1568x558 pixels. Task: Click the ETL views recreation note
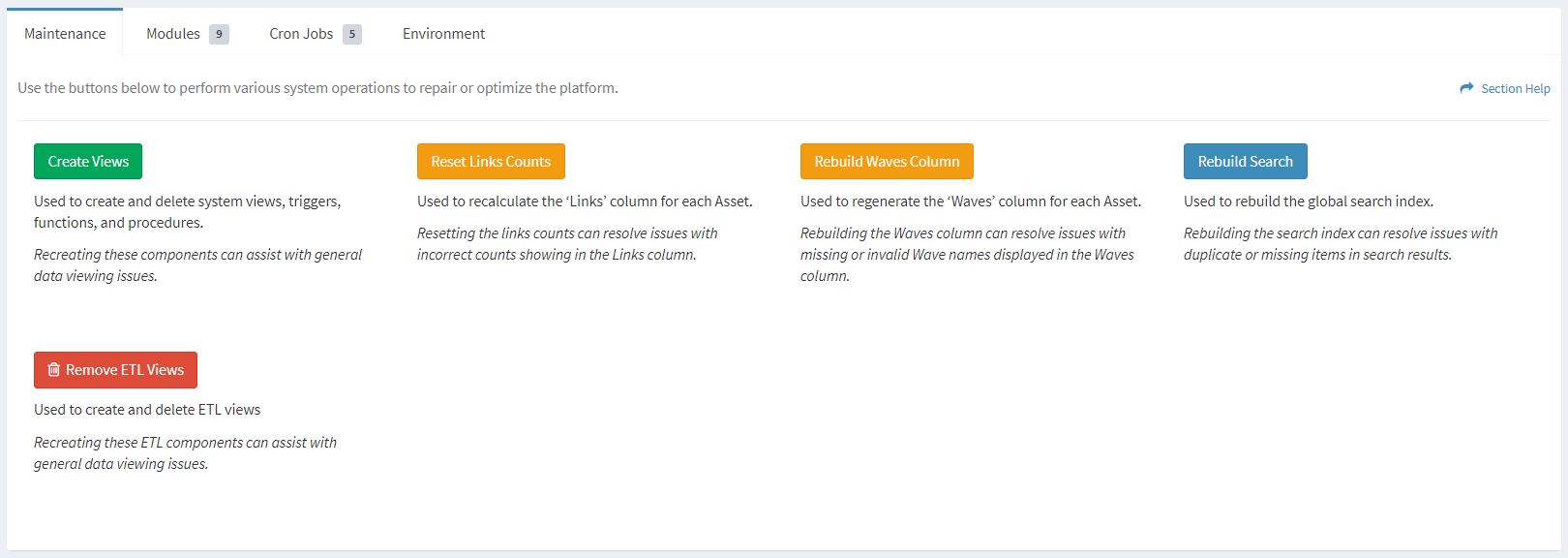point(185,452)
